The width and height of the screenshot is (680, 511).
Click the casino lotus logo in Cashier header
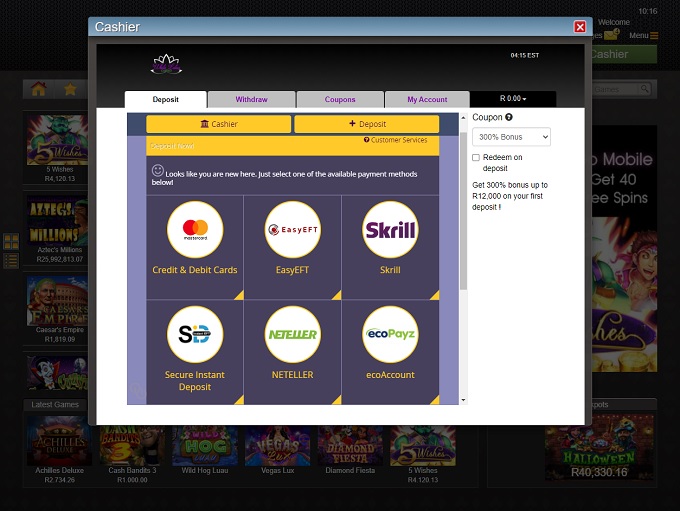pyautogui.click(x=166, y=64)
